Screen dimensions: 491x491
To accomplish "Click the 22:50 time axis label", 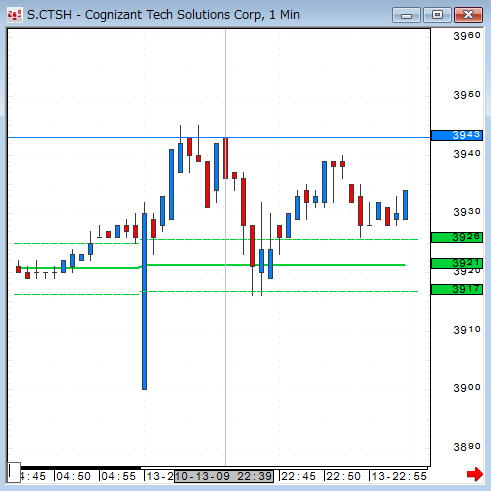I will (343, 476).
